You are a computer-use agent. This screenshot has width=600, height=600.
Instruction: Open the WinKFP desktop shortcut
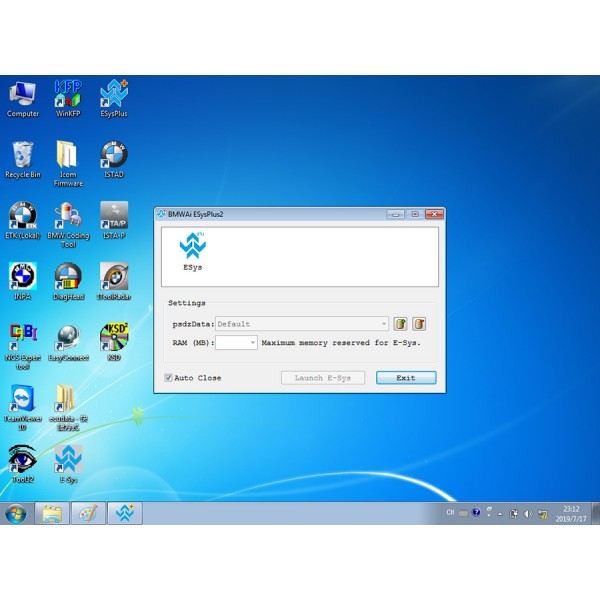68,99
